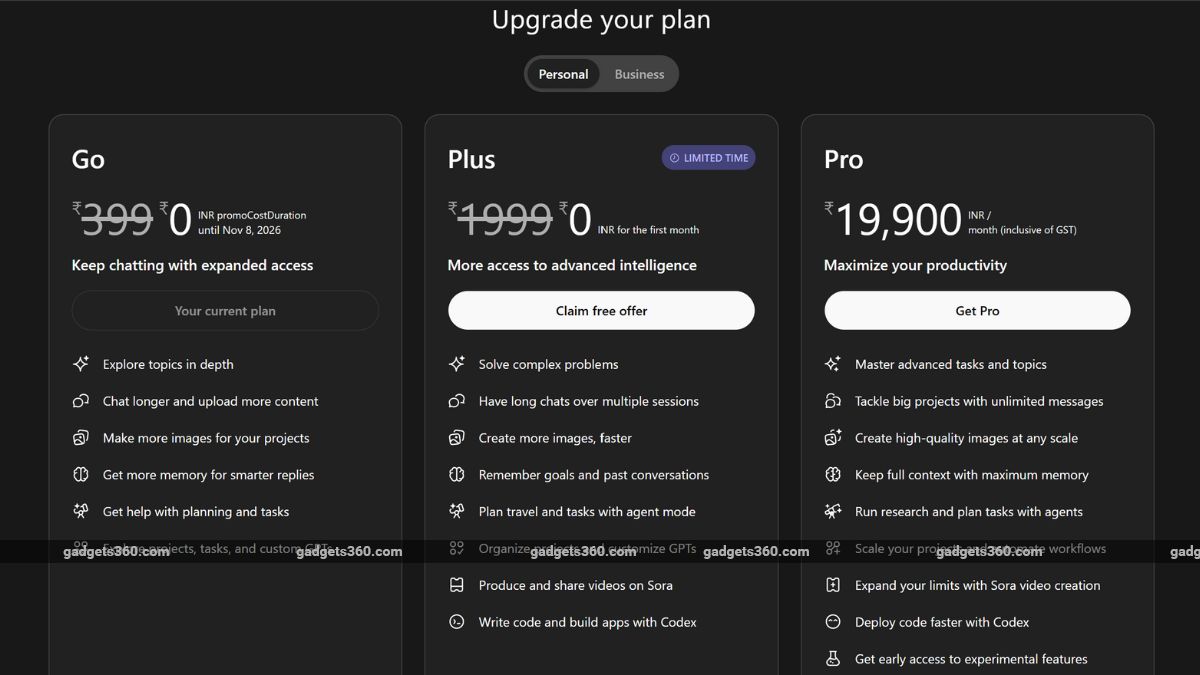Click the Your current plan button
This screenshot has height=675, width=1200.
225,310
